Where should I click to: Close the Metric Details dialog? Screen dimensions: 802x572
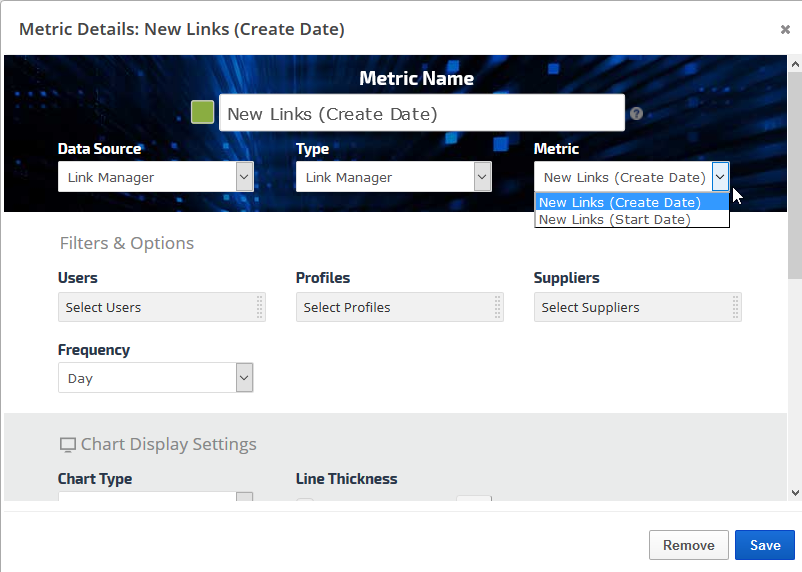[785, 29]
